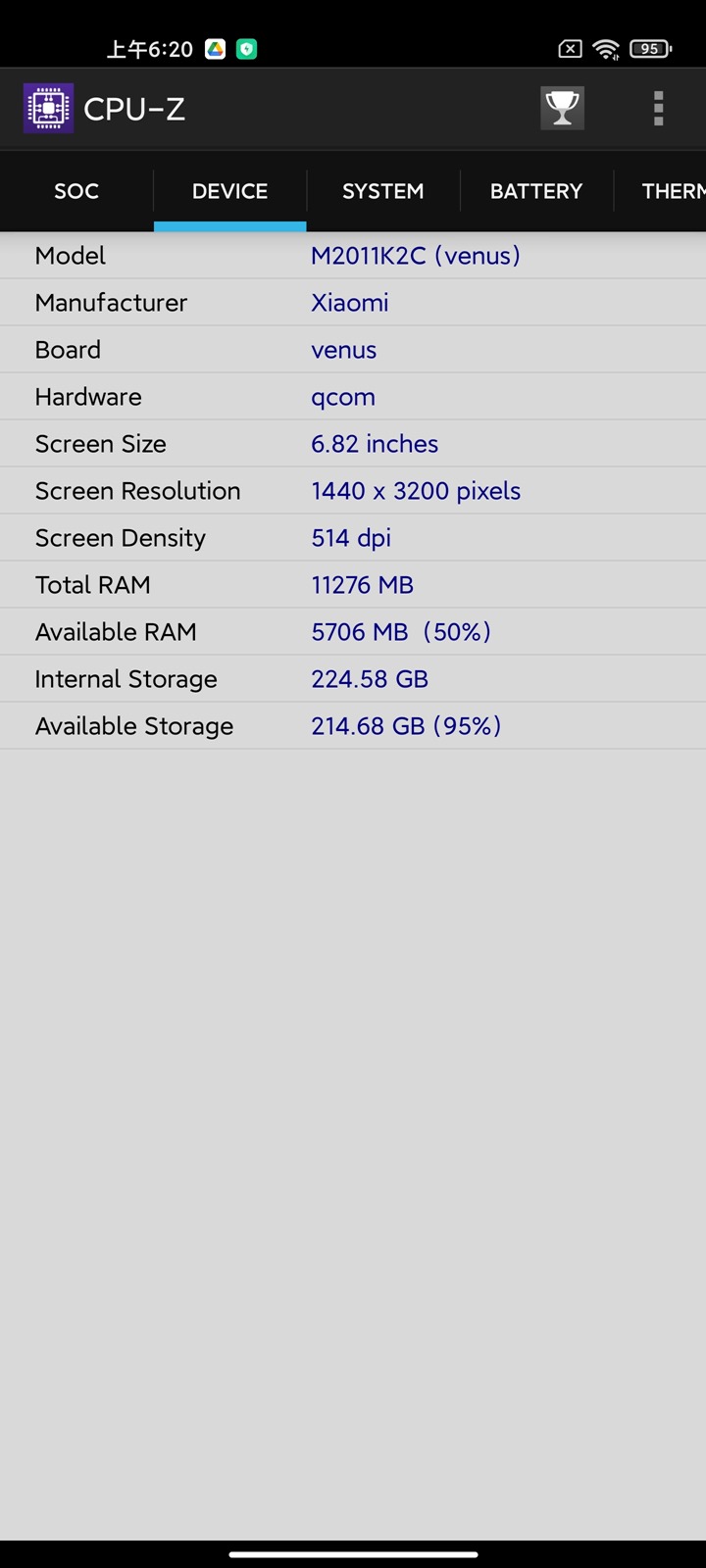Viewport: 706px width, 1568px height.
Task: Tap the Google Drive status bar icon
Action: 216,49
